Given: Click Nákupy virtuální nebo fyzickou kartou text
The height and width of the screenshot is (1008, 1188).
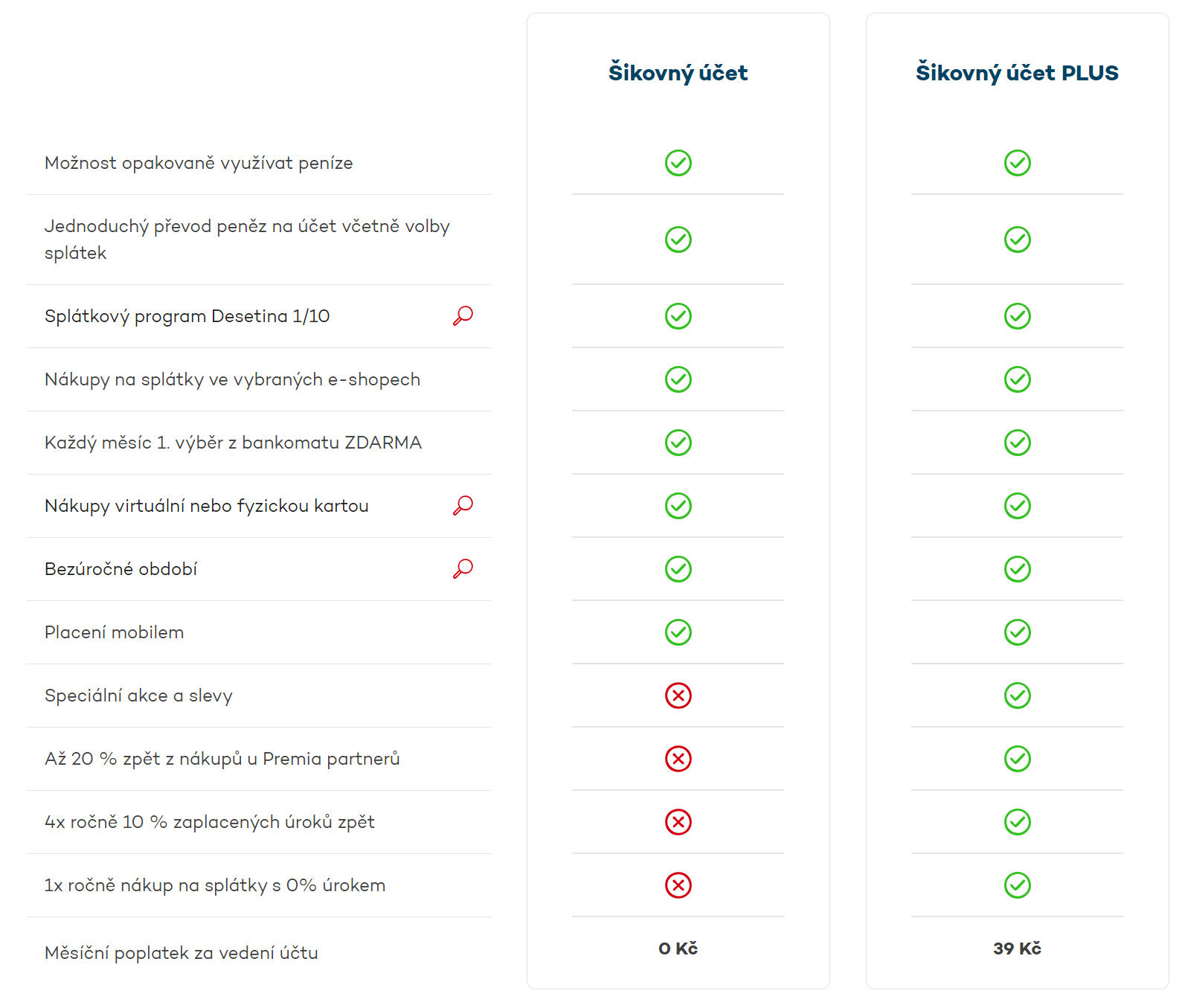Looking at the screenshot, I should click(x=206, y=506).
